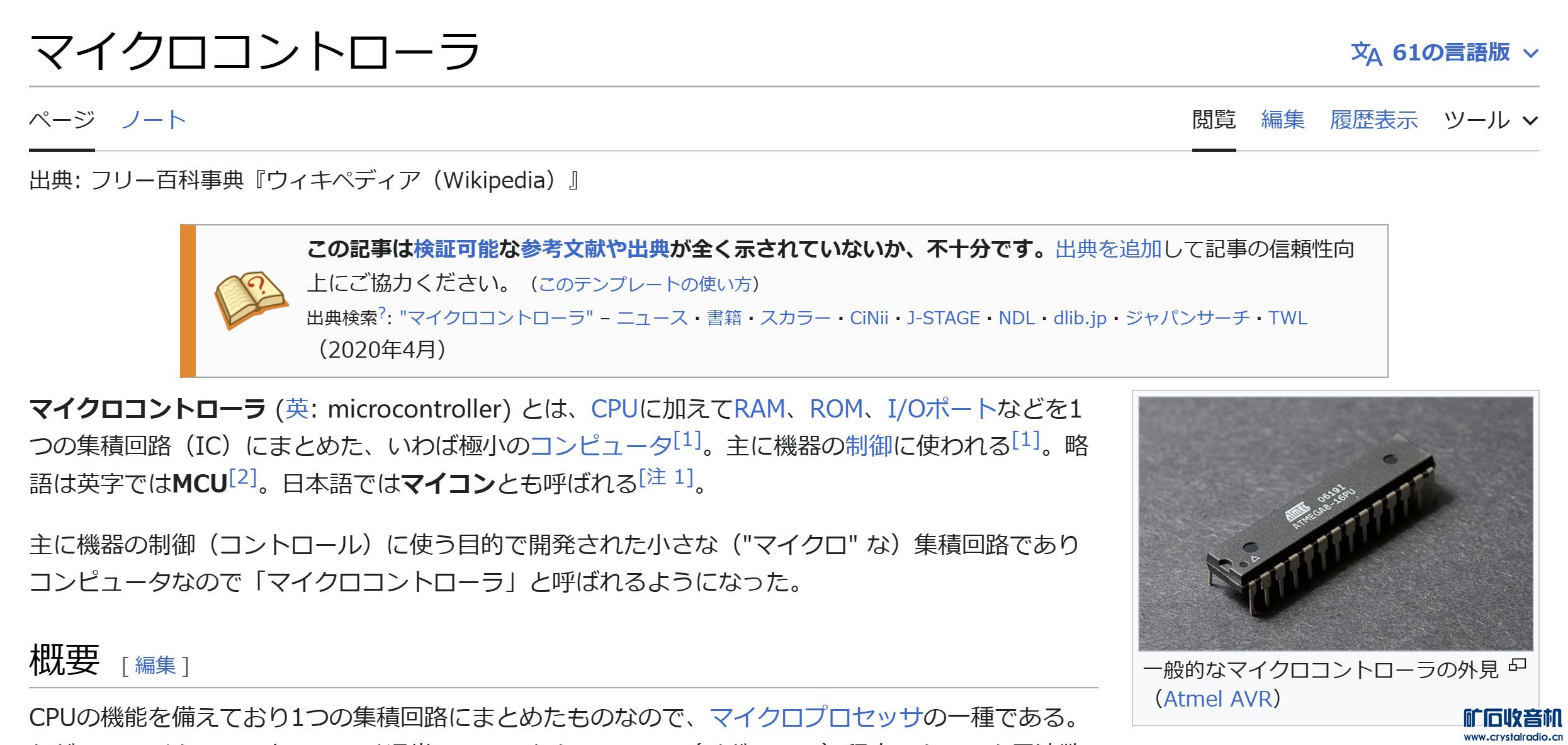Click footnote reference [2] after MCU
The image size is (1568, 745).
(242, 478)
